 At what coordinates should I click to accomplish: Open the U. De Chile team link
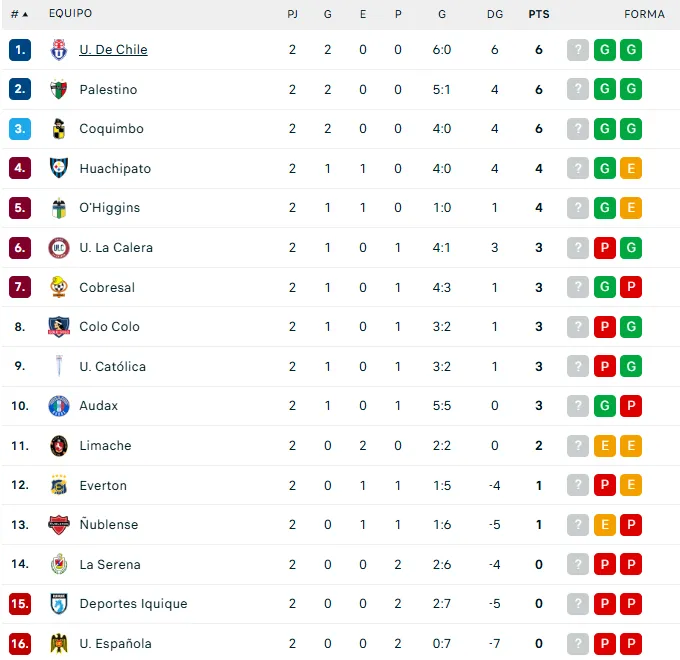click(113, 50)
